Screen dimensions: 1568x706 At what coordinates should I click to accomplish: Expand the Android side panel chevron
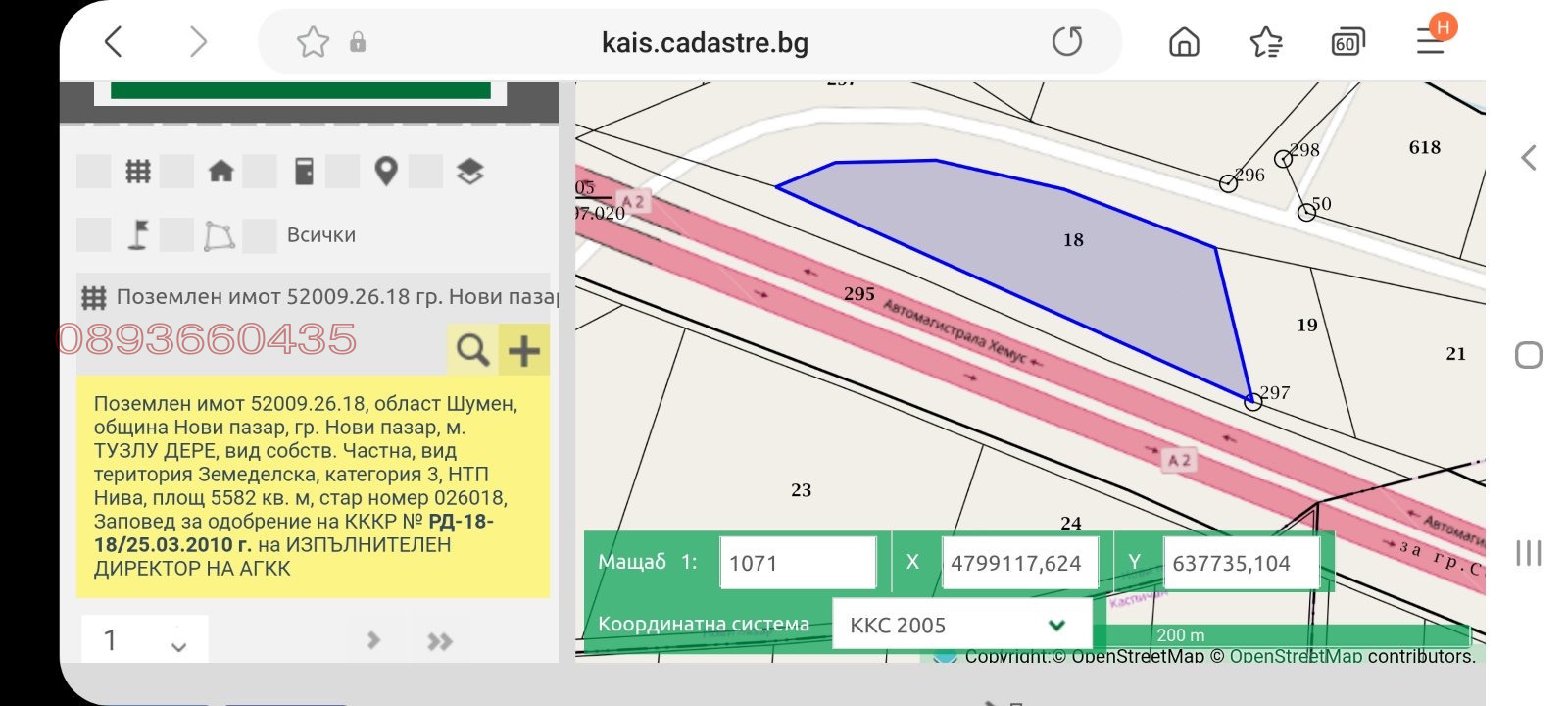(x=1528, y=158)
